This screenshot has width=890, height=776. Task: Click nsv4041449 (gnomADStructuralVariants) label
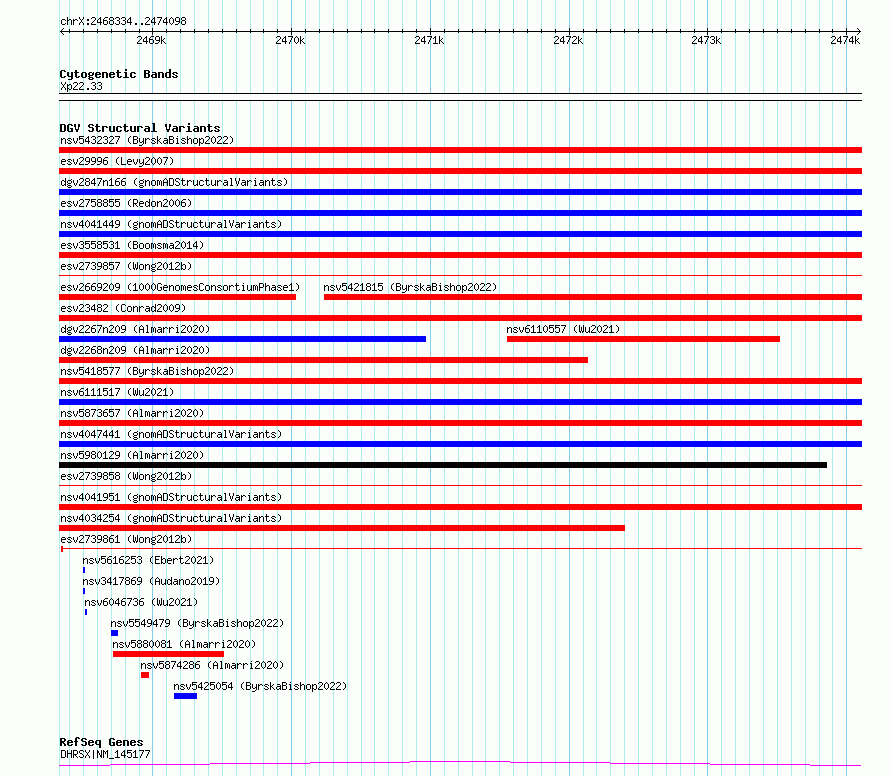(x=171, y=224)
